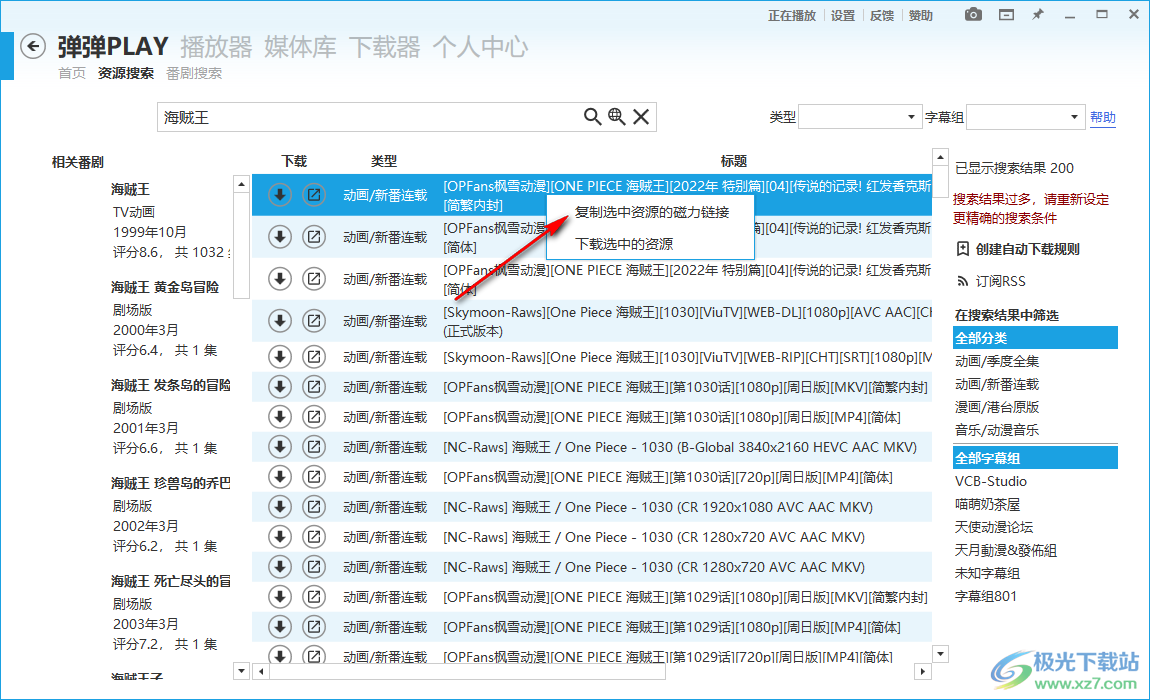Open 反馈 in the top bar
The image size is (1150, 700).
[x=882, y=15]
